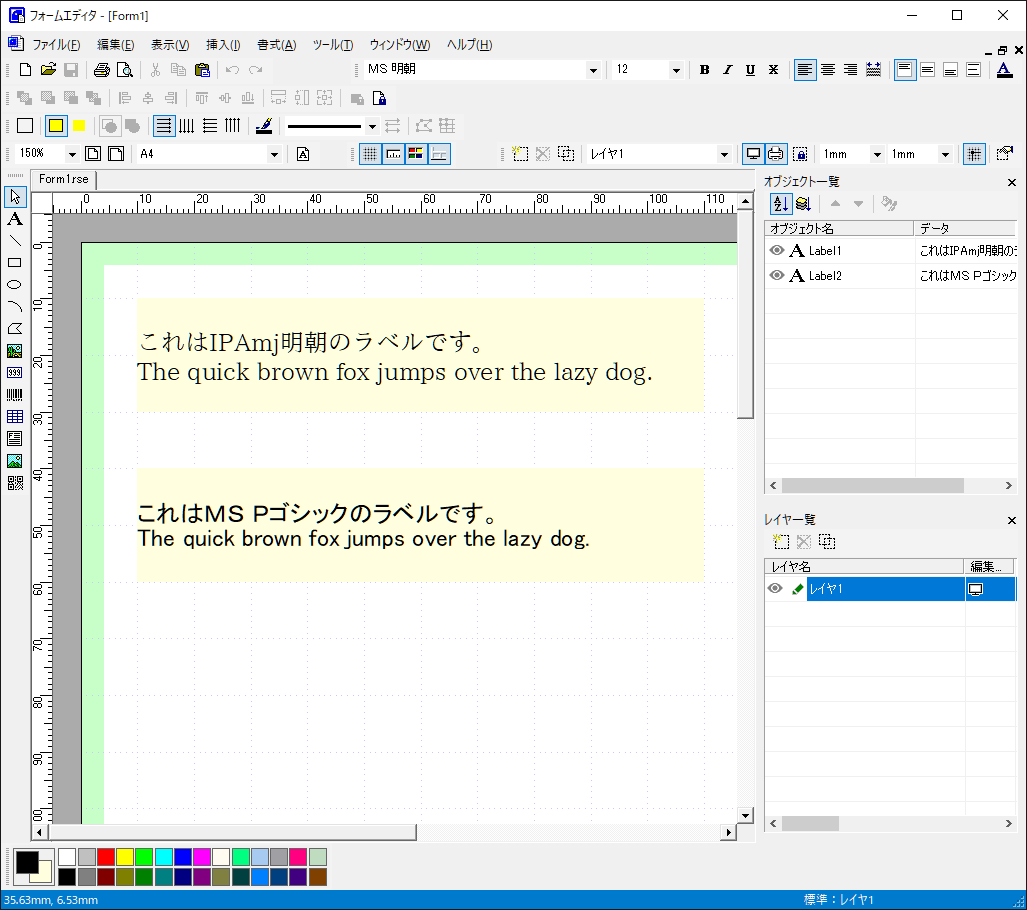Toggle center text alignment

pyautogui.click(x=828, y=69)
